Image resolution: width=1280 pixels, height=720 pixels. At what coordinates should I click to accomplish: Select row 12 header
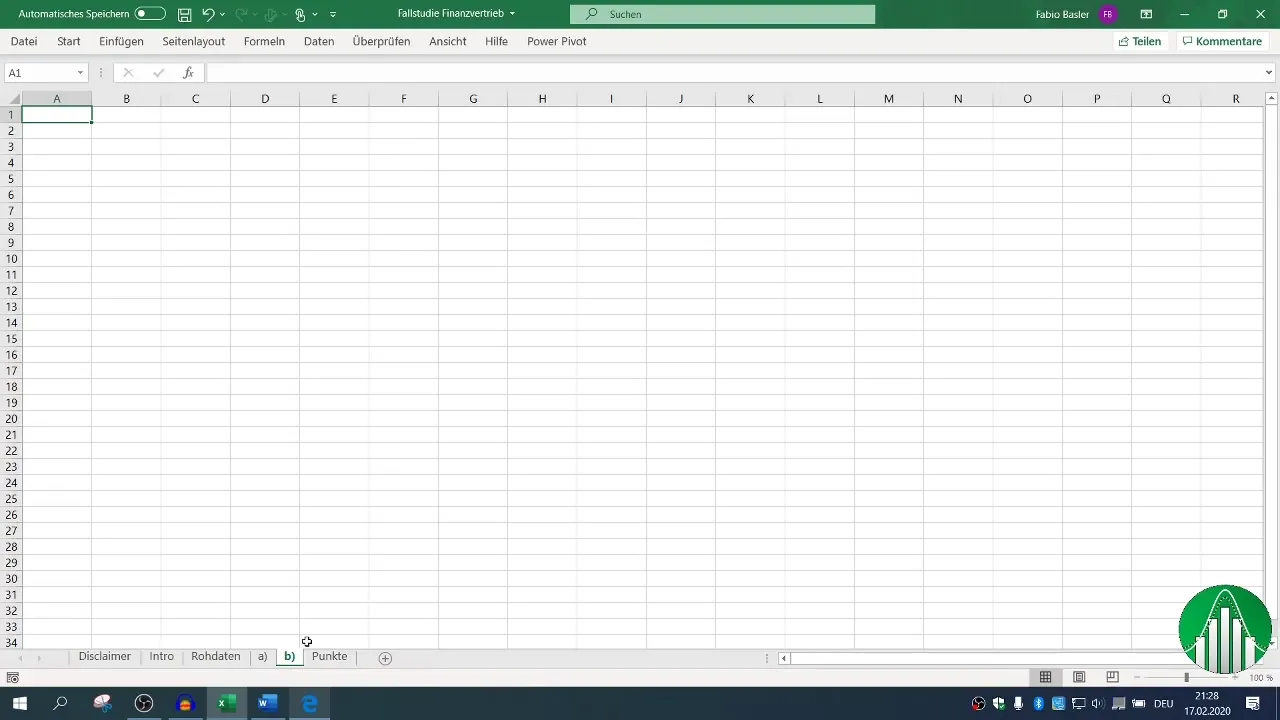coord(11,291)
